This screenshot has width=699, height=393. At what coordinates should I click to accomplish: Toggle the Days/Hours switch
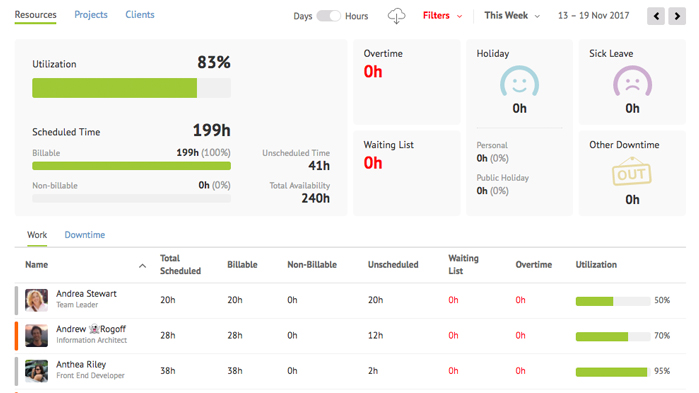(329, 16)
